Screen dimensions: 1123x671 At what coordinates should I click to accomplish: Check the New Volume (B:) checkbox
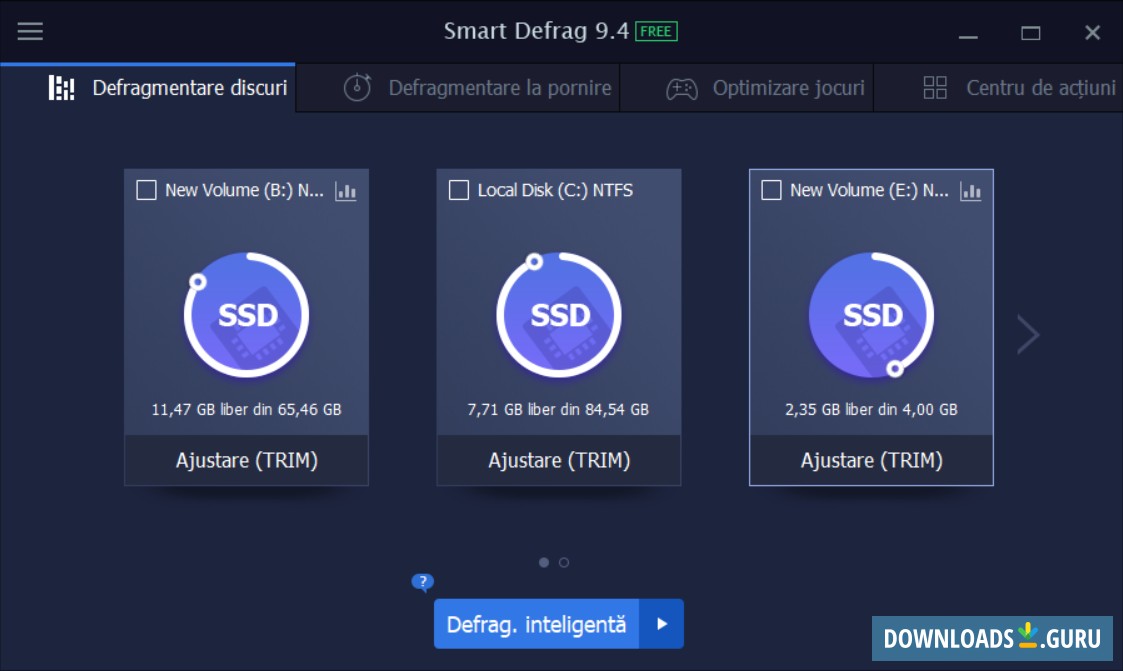pyautogui.click(x=146, y=190)
